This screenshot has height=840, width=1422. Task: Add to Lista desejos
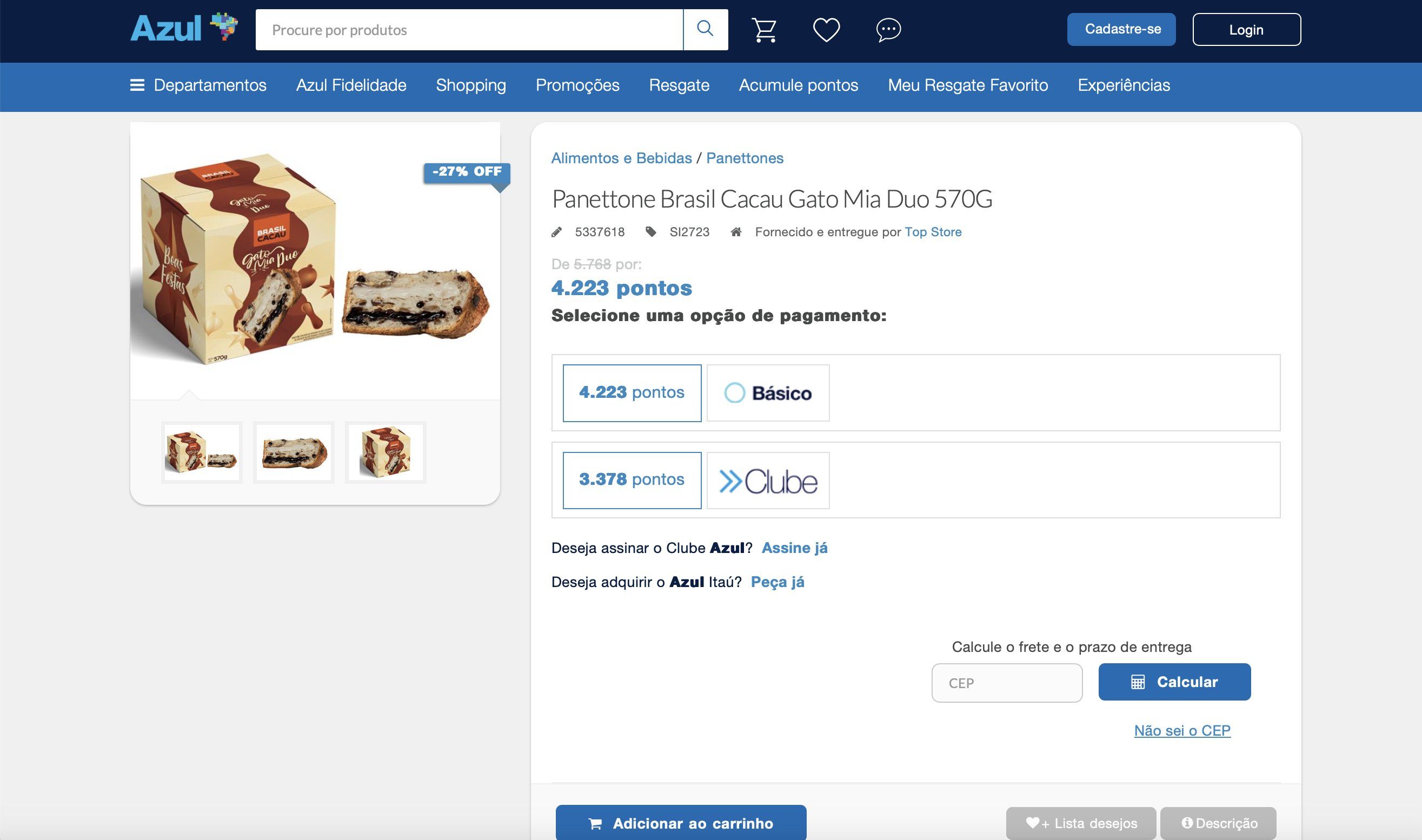(1081, 824)
